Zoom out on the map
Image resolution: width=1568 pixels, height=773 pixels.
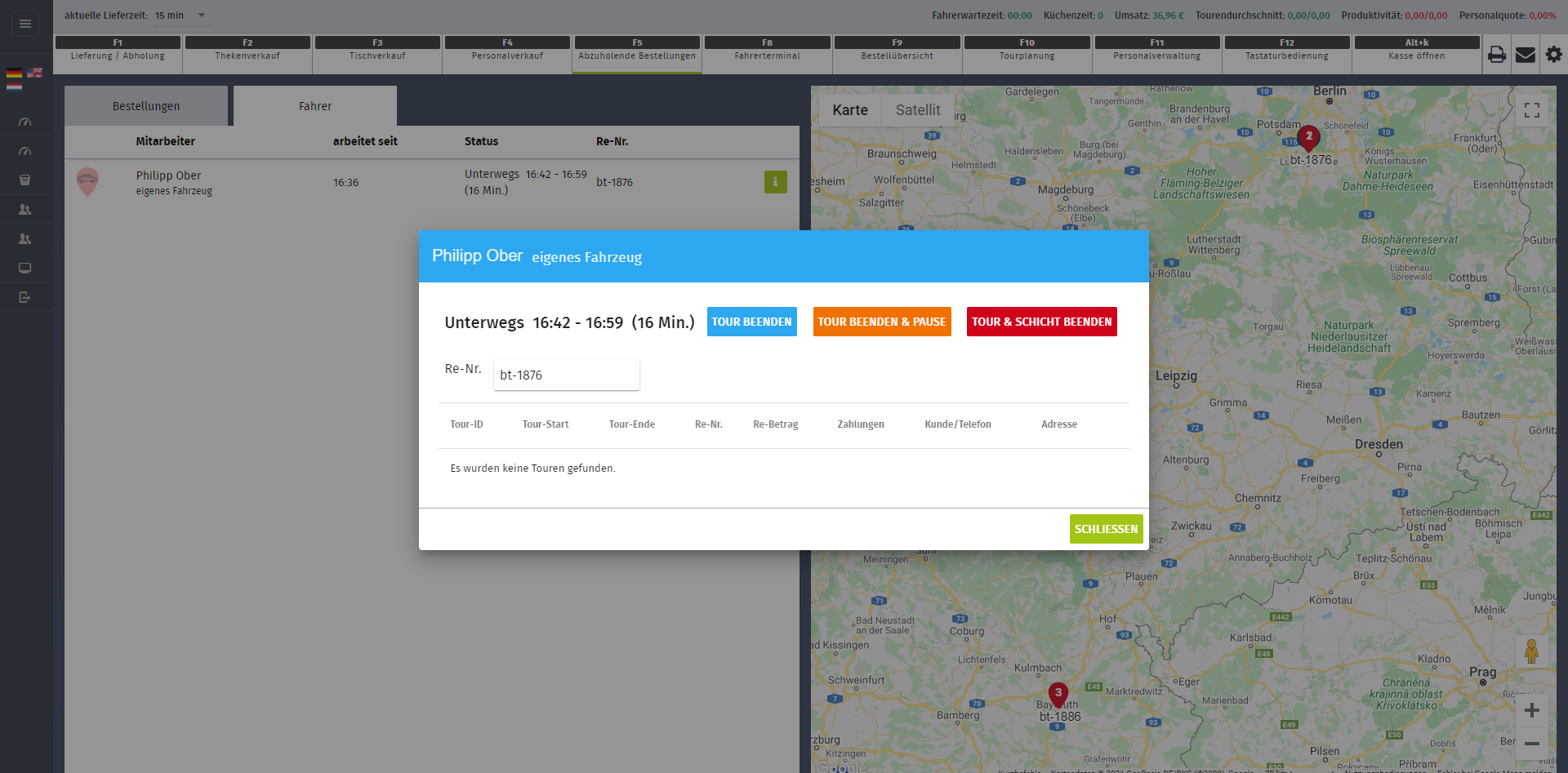[1532, 744]
